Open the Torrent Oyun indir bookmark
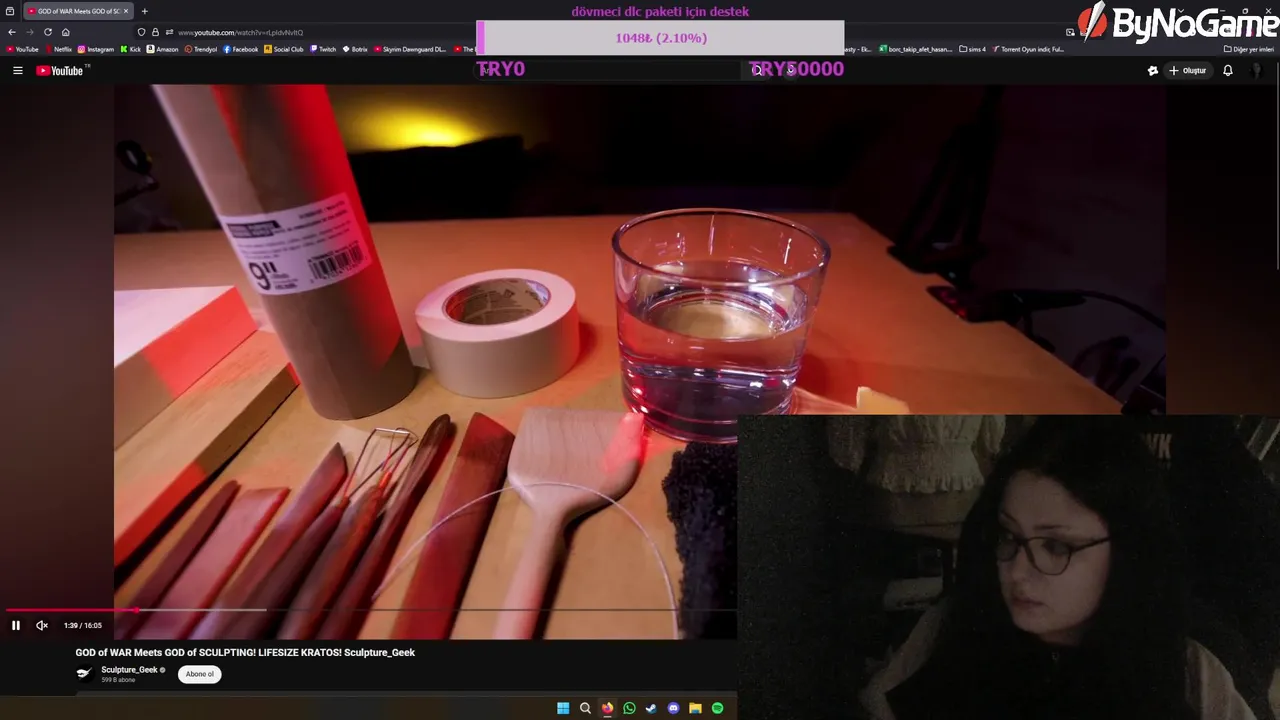The width and height of the screenshot is (1280, 720). [1028, 49]
